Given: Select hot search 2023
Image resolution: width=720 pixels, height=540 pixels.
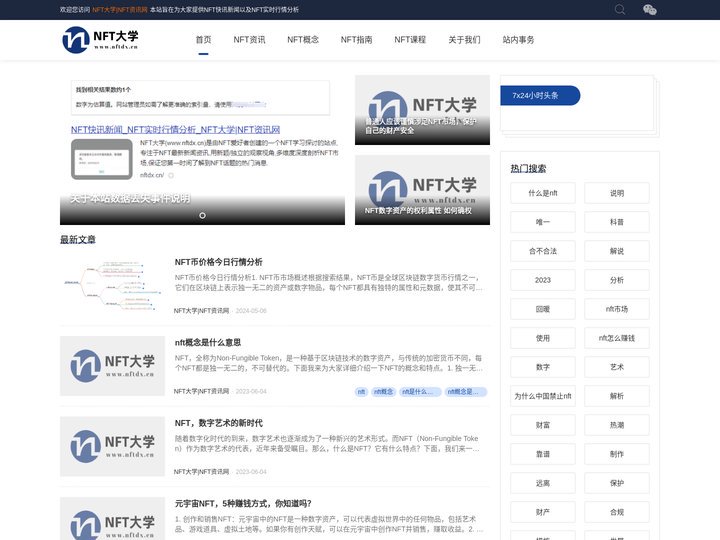Looking at the screenshot, I should [543, 280].
